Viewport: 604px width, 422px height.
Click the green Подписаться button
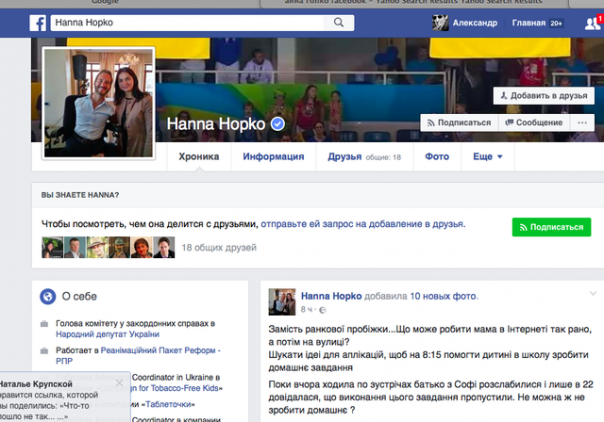tap(551, 227)
